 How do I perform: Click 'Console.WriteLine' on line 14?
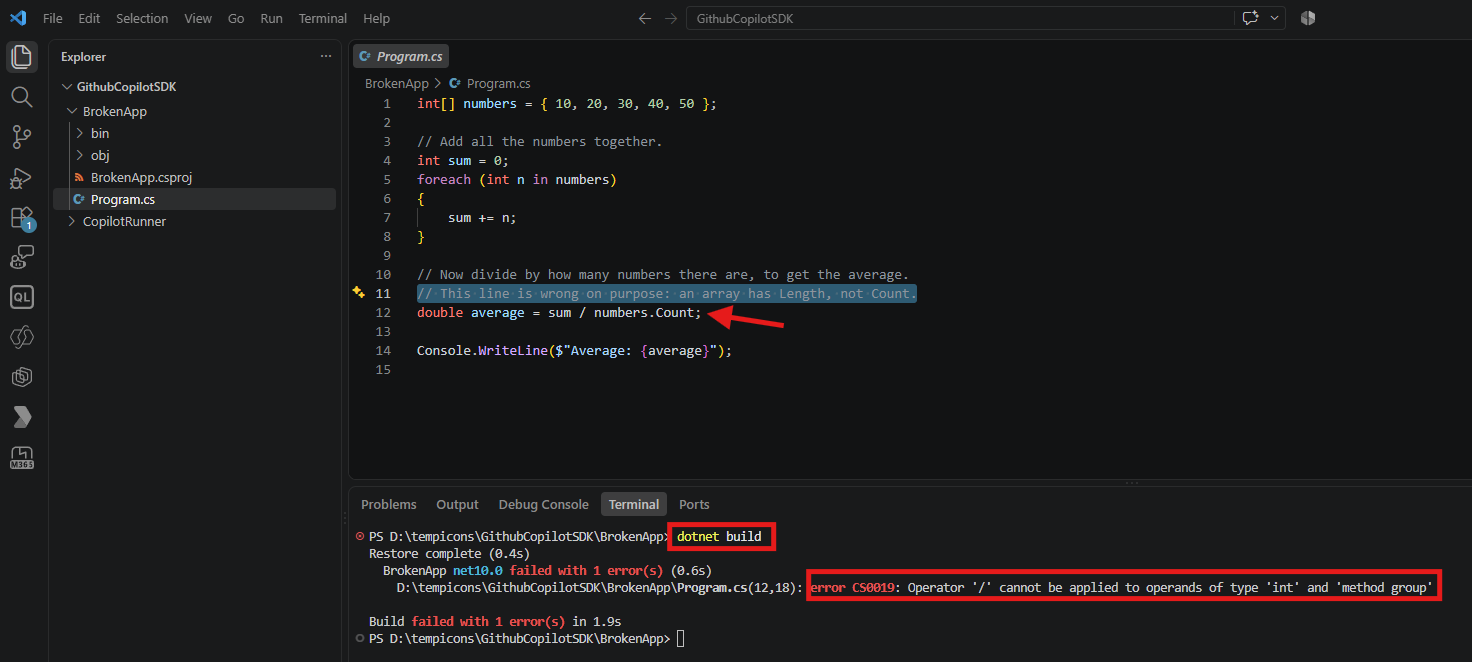[x=482, y=351]
